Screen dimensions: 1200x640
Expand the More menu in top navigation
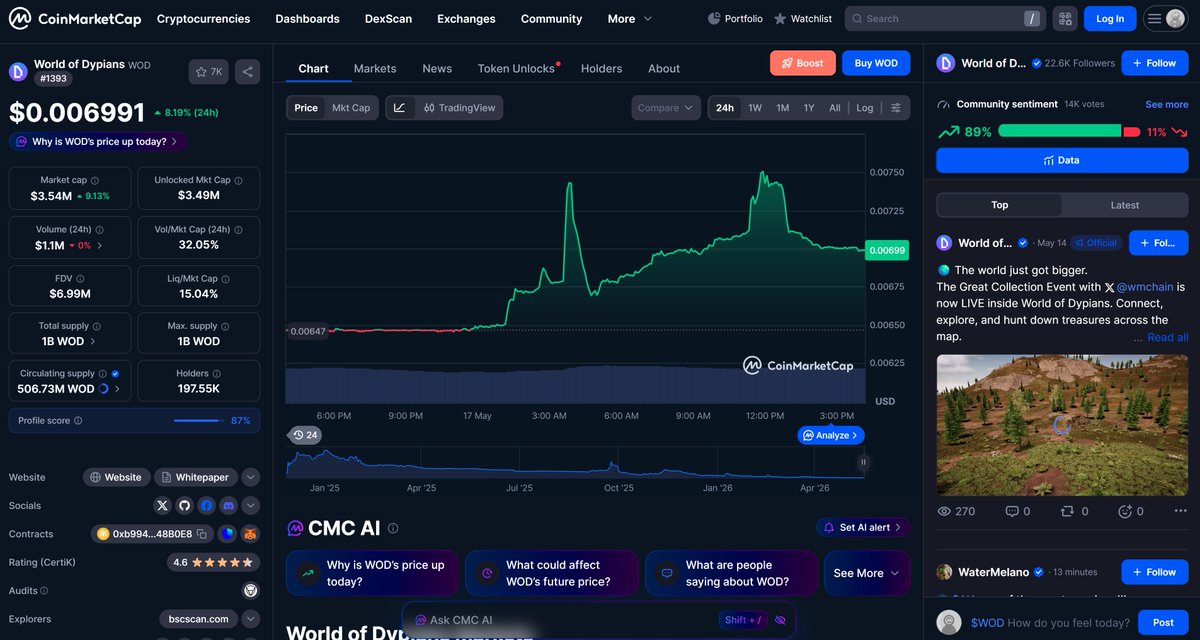click(630, 18)
